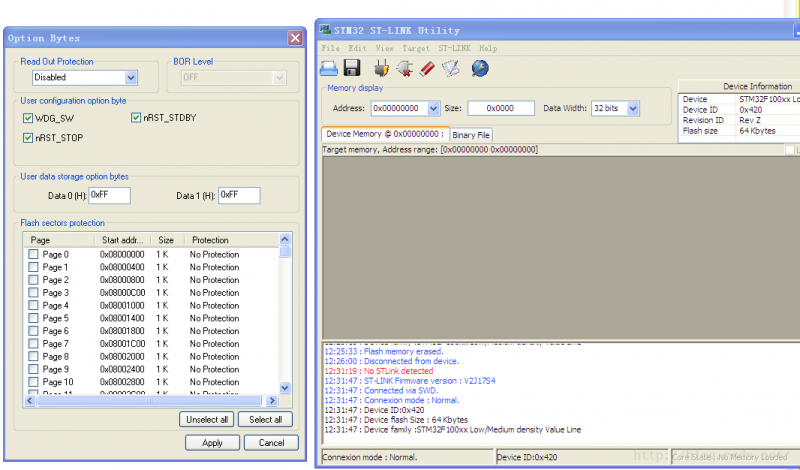The width and height of the screenshot is (800, 470).
Task: Open the Data Width dropdown
Action: pyautogui.click(x=633, y=108)
